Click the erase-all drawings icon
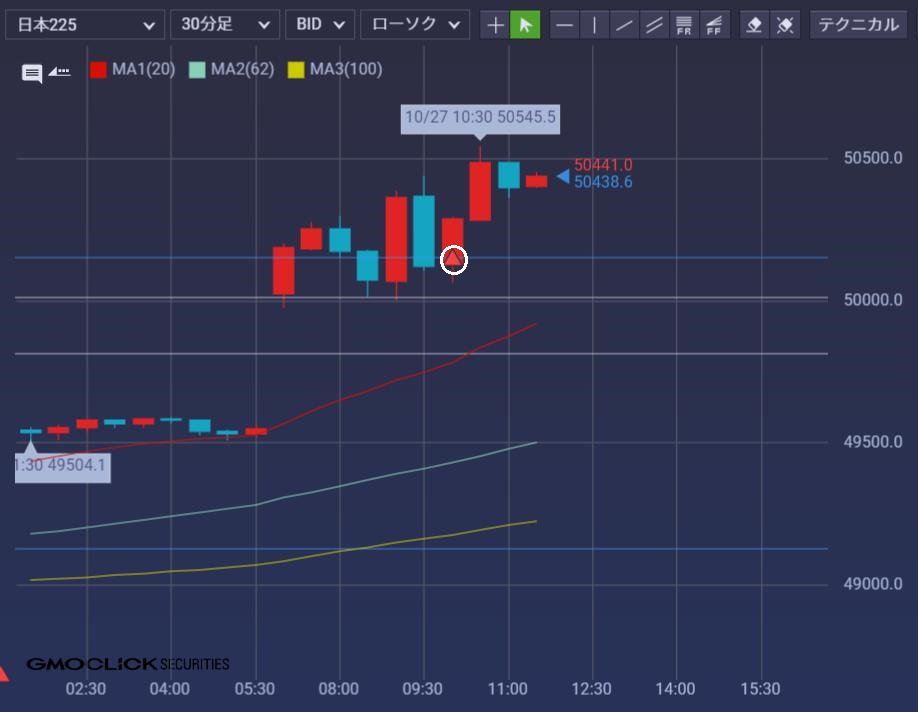 (786, 25)
